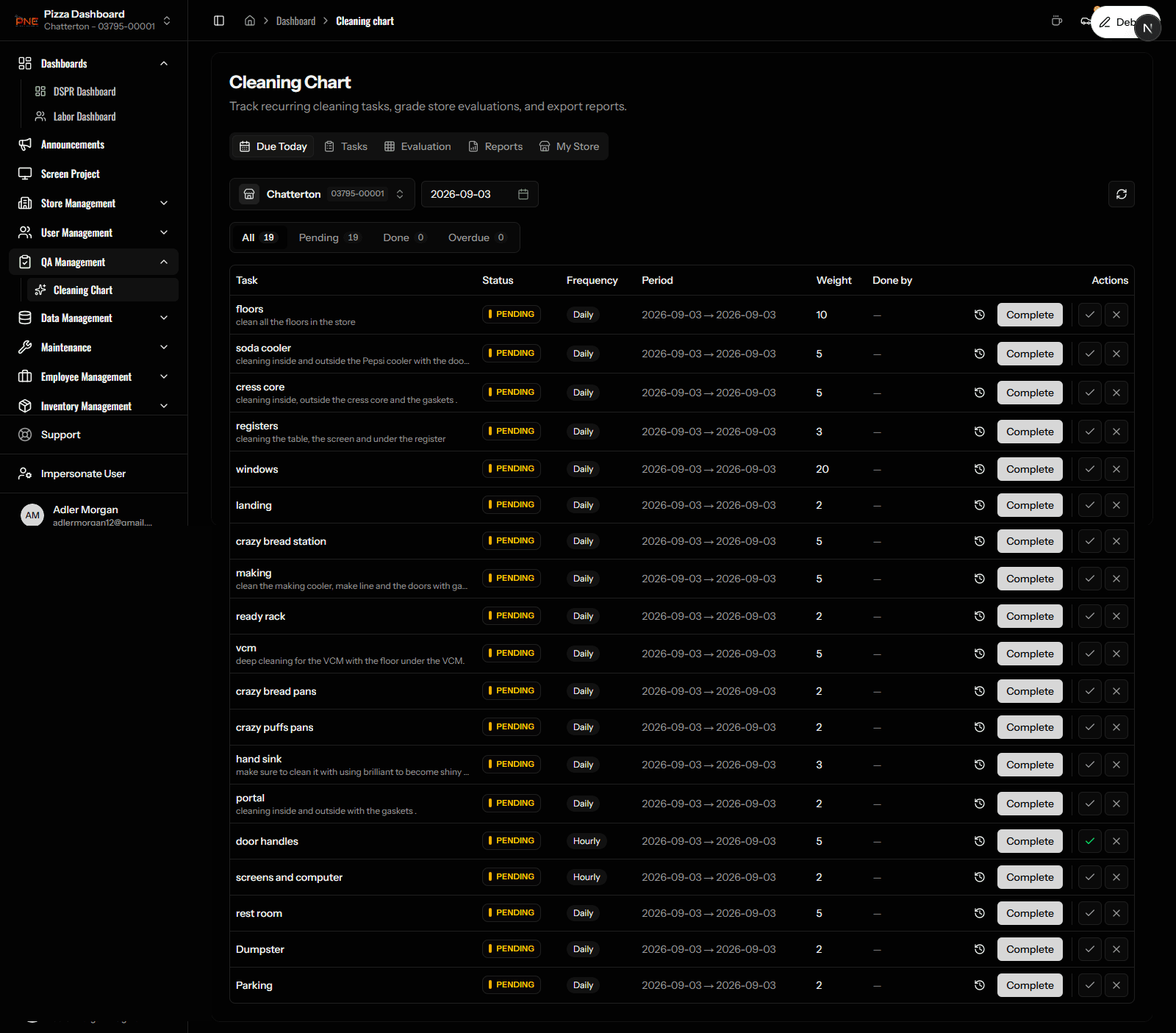Open the Reports tab
Image resolution: width=1176 pixels, height=1033 pixels.
coord(495,146)
